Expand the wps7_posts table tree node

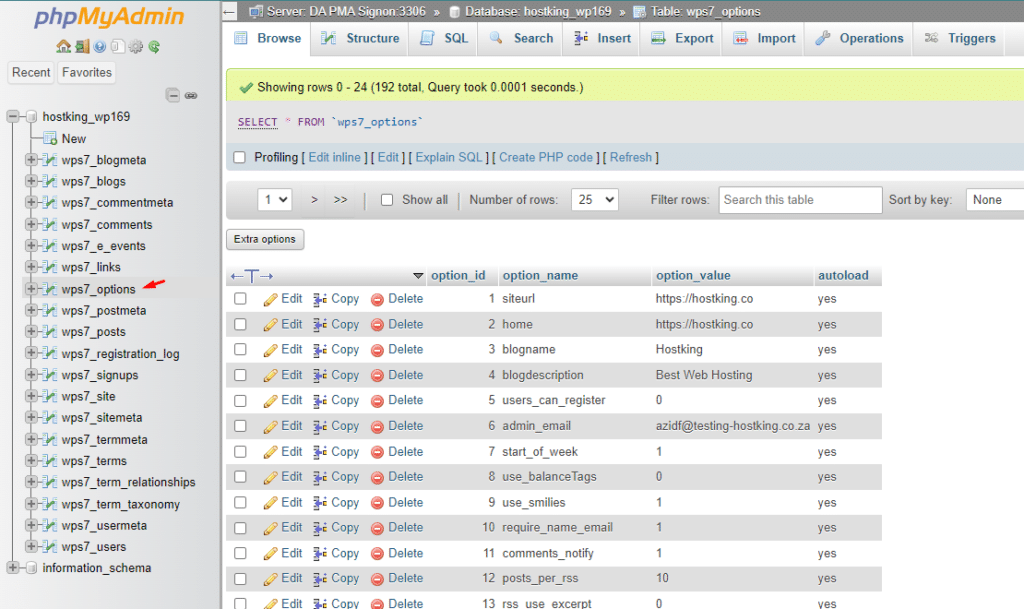point(31,332)
